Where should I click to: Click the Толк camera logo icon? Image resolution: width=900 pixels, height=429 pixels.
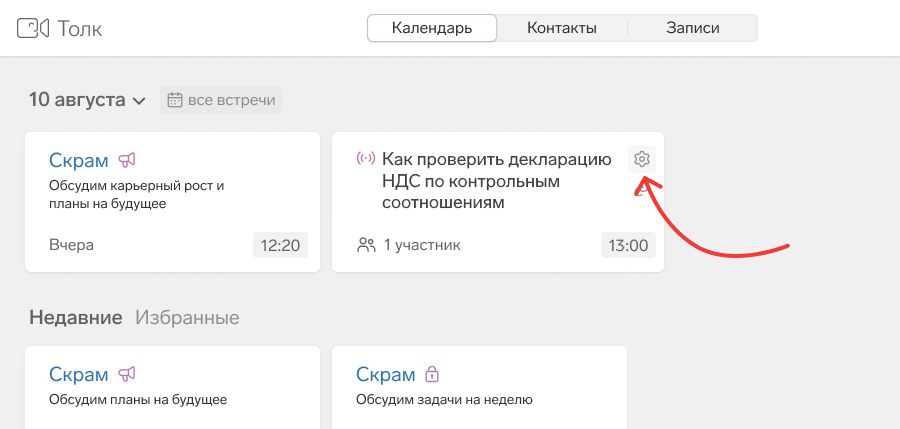[x=33, y=28]
